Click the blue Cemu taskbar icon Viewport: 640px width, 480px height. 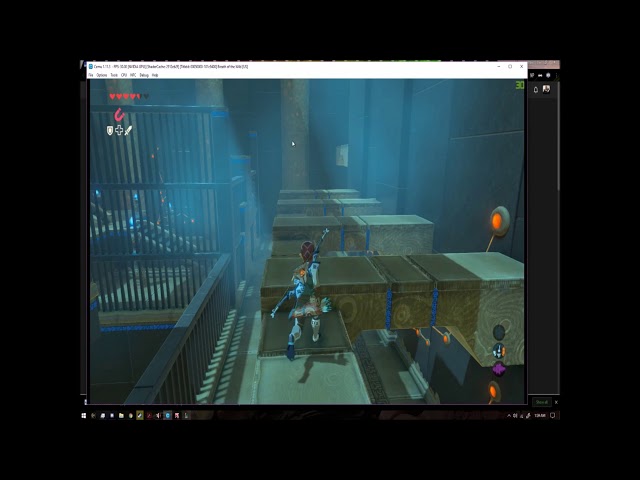167,416
